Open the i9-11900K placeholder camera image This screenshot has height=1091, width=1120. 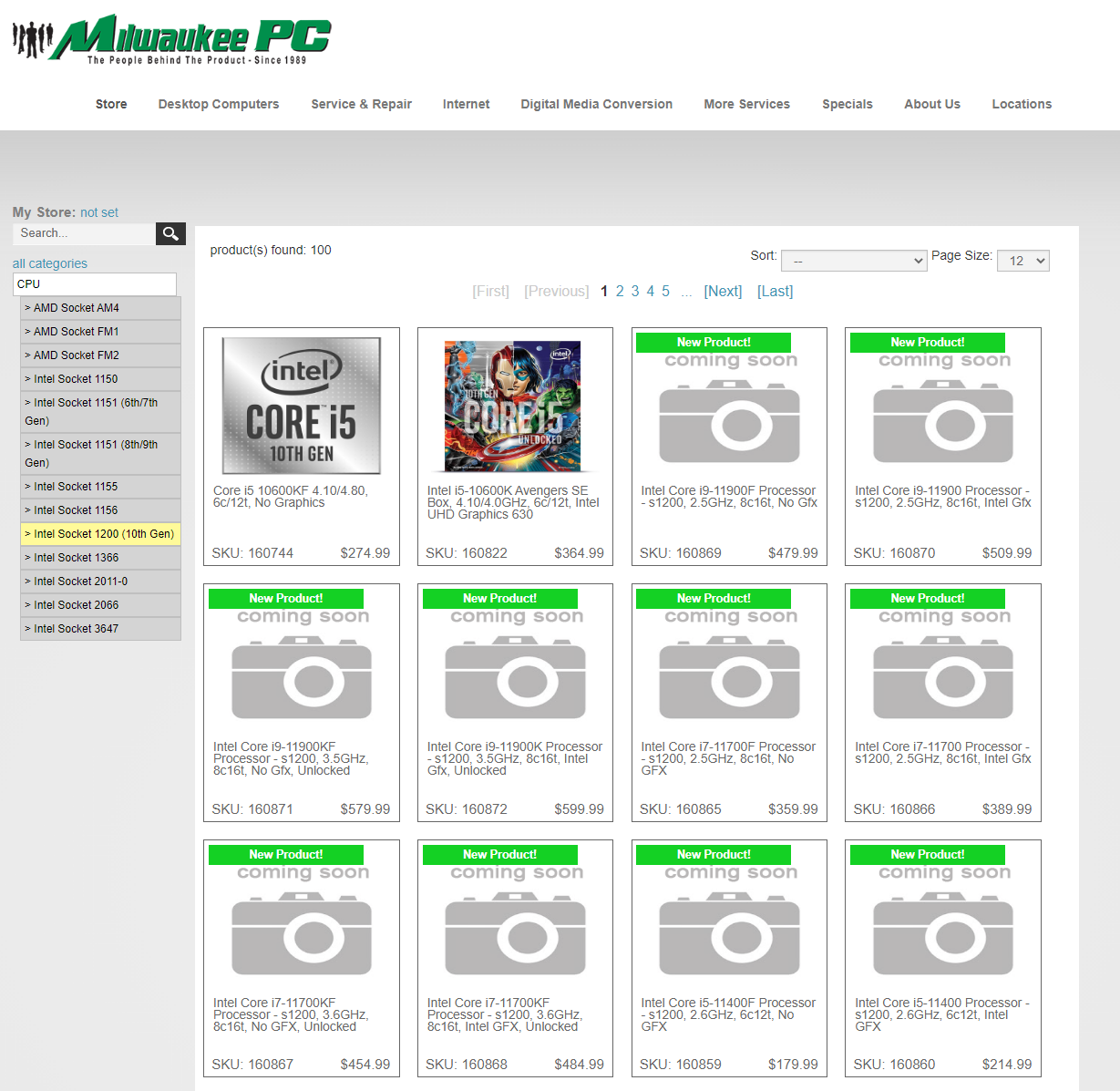point(515,663)
